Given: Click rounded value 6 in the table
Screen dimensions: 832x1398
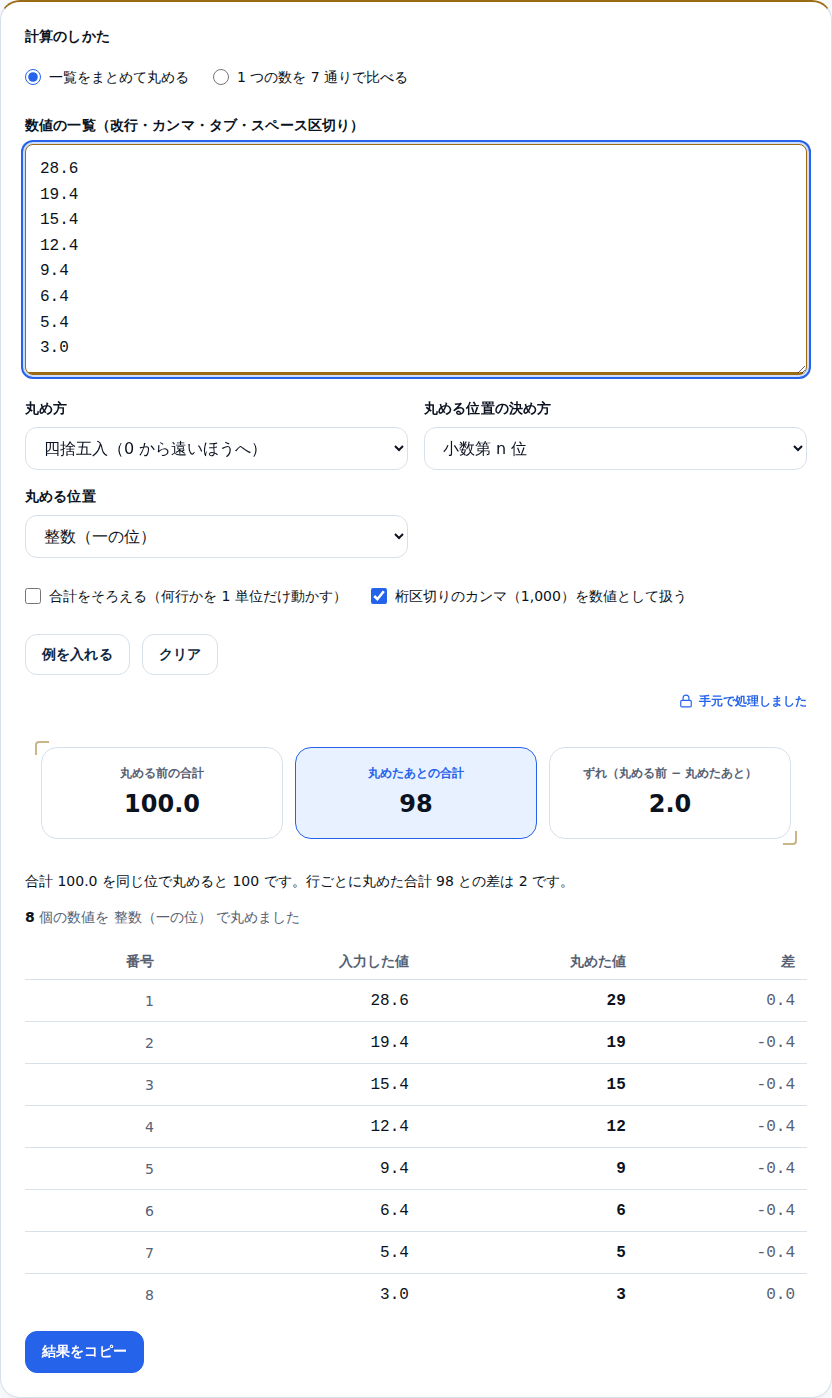Looking at the screenshot, I should (x=621, y=1210).
